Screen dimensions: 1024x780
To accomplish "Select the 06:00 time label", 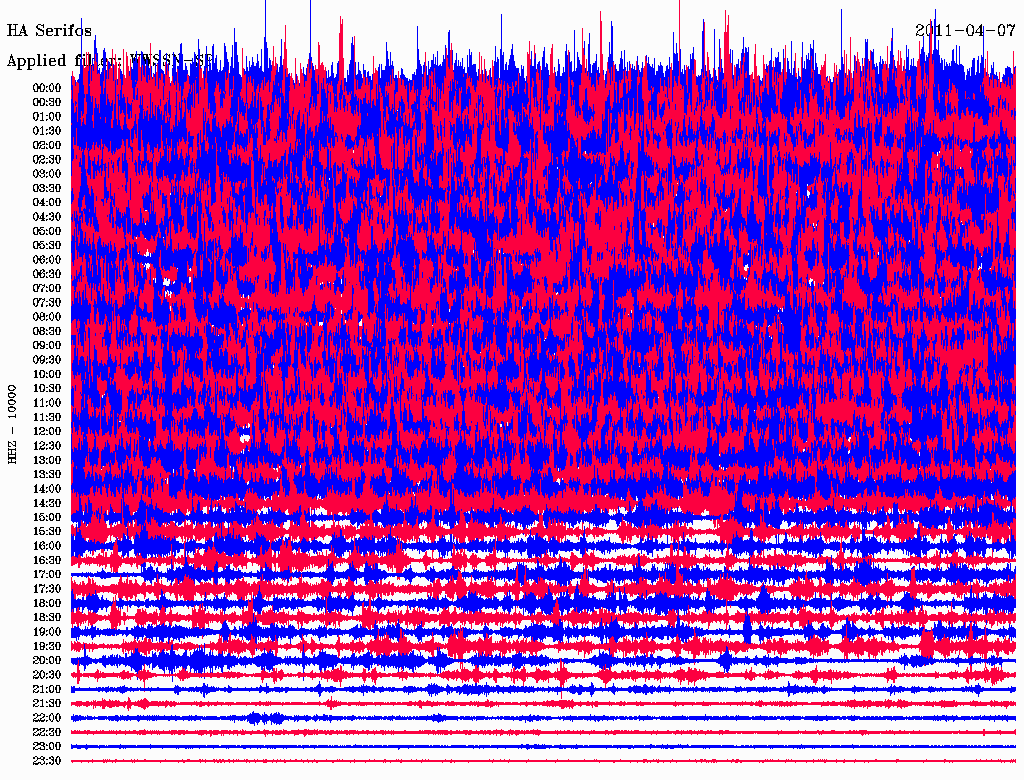I will coord(47,260).
